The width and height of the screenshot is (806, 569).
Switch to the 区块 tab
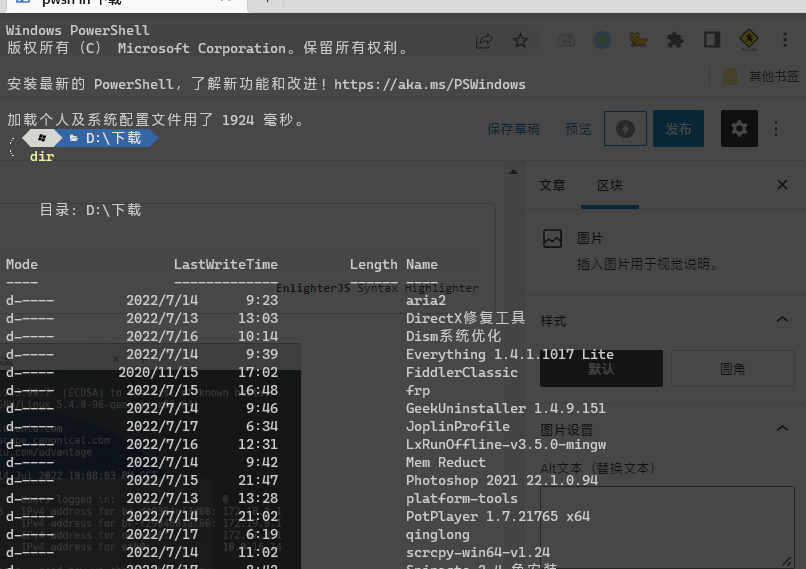pos(610,185)
